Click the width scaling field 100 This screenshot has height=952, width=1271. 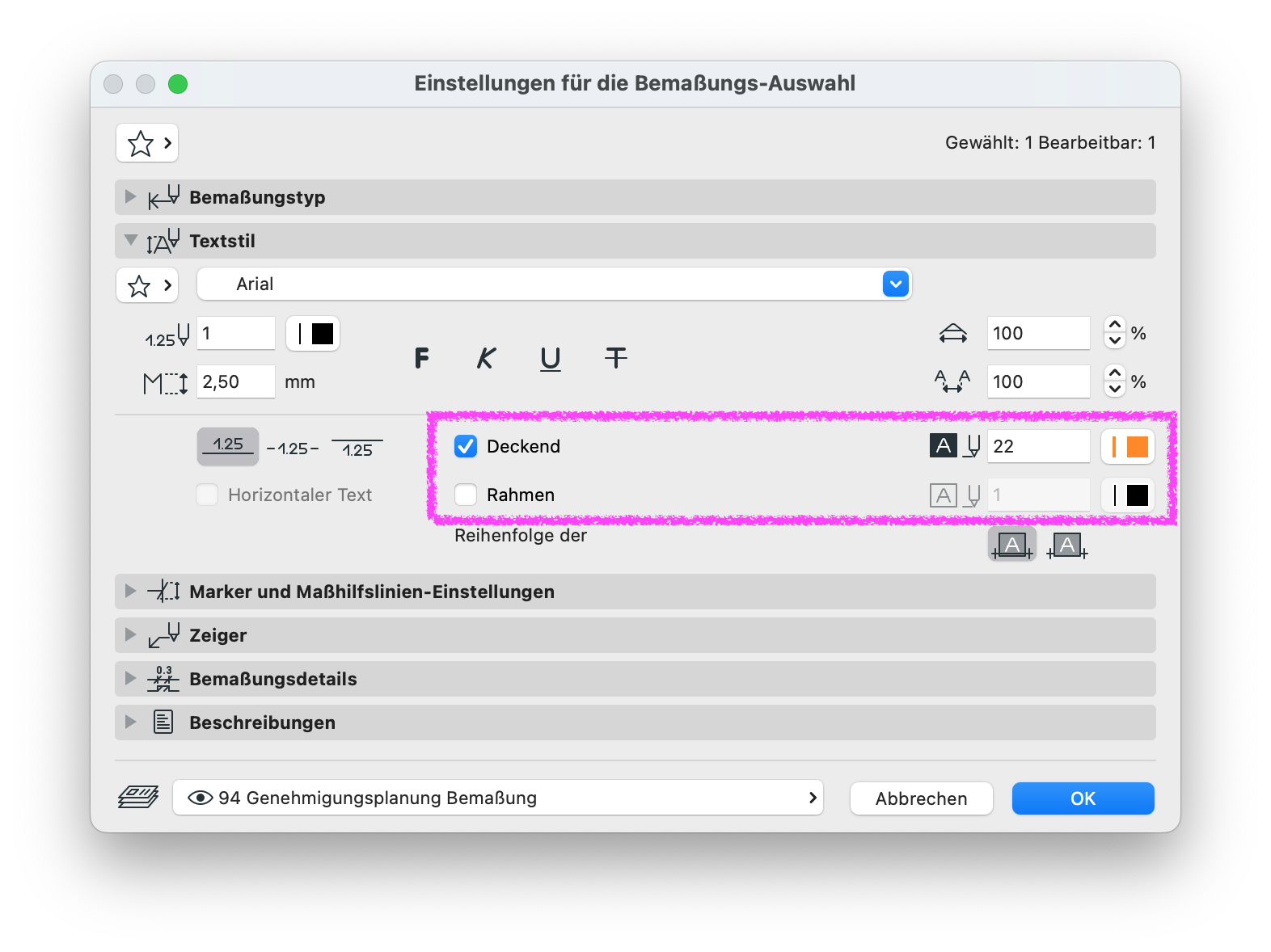(1039, 333)
